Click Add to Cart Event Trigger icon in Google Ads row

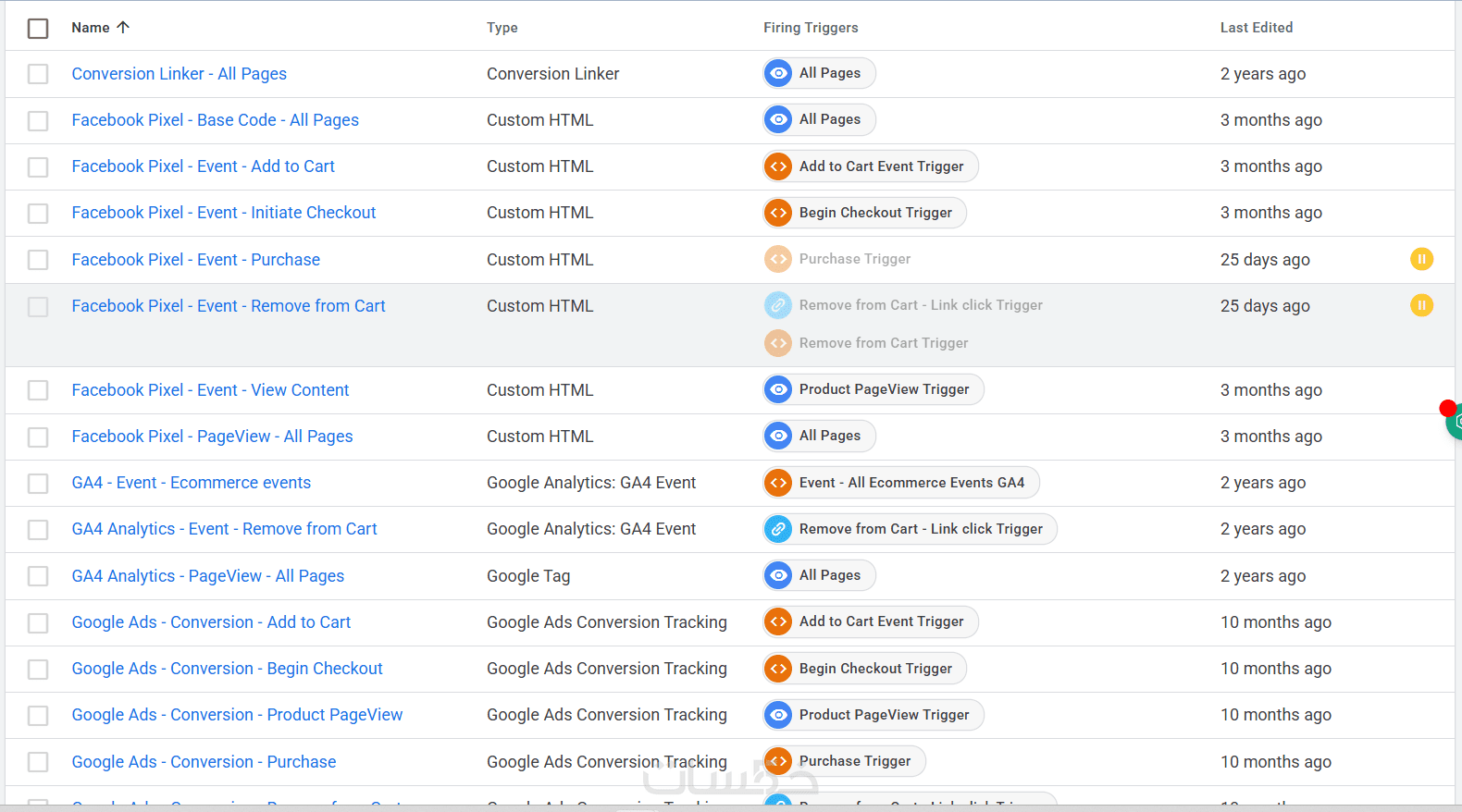pyautogui.click(x=779, y=621)
